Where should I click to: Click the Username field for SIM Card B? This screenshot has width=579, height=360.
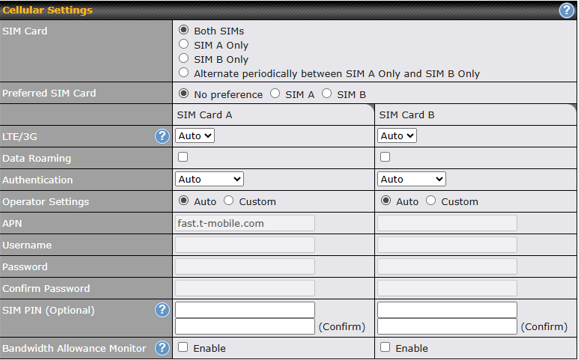pyautogui.click(x=447, y=245)
